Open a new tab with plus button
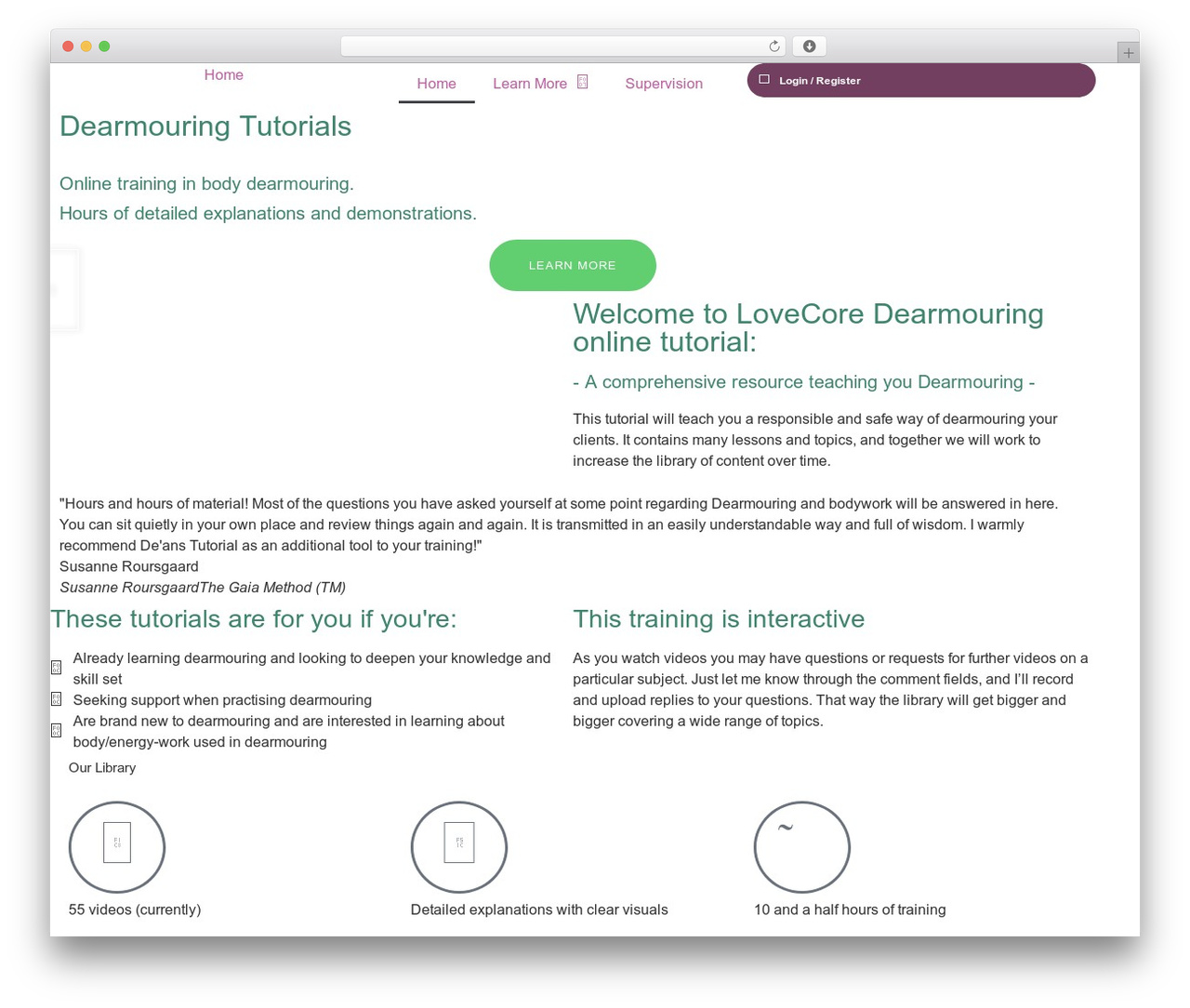1190x1008 pixels. 1128,53
